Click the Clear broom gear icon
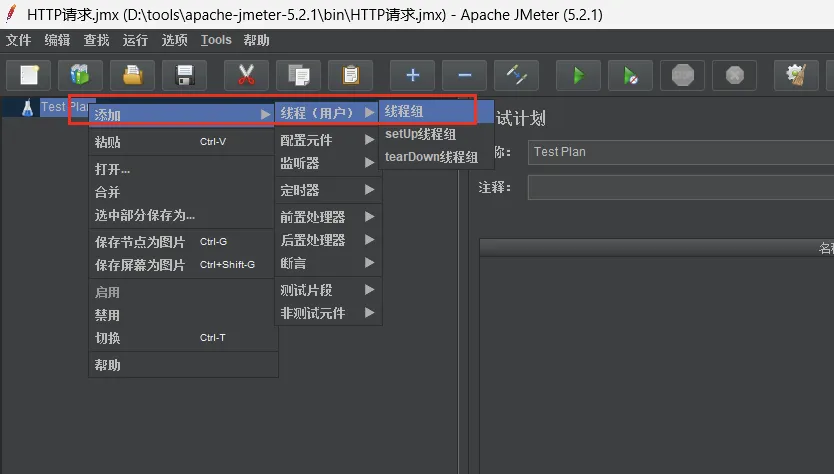 coord(796,75)
